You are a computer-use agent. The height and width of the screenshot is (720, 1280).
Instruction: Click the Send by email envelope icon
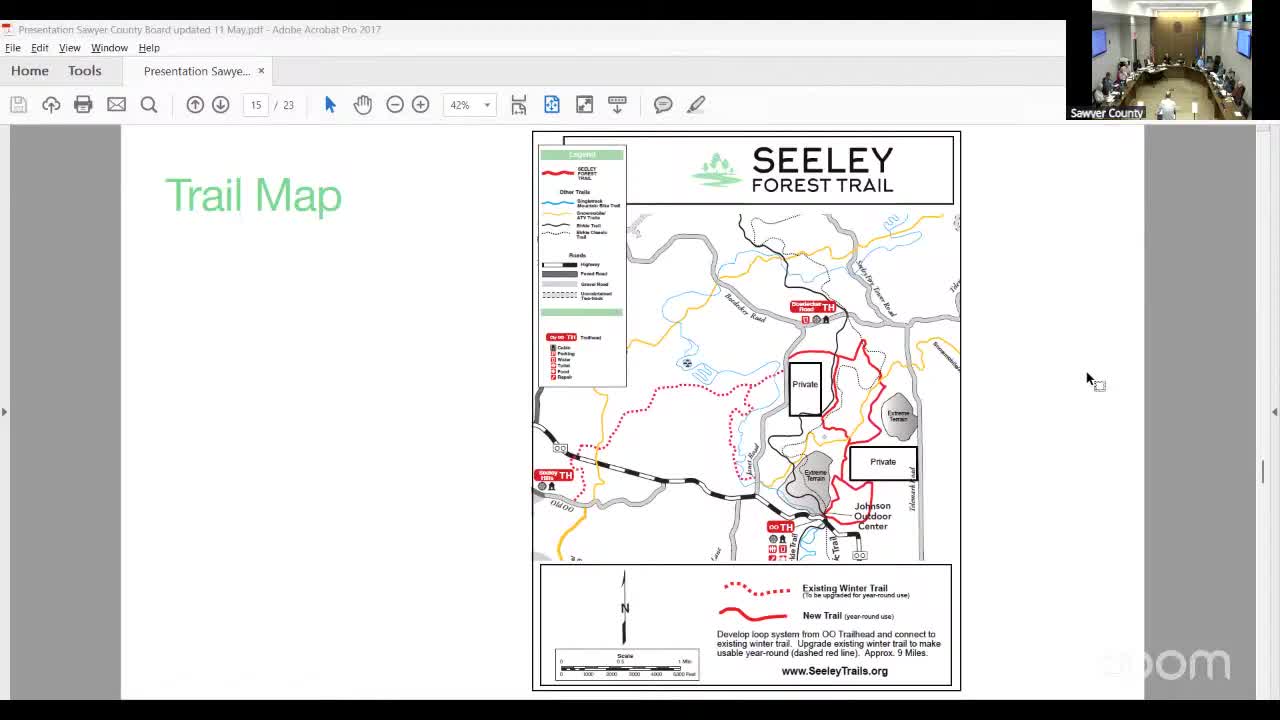click(x=116, y=105)
